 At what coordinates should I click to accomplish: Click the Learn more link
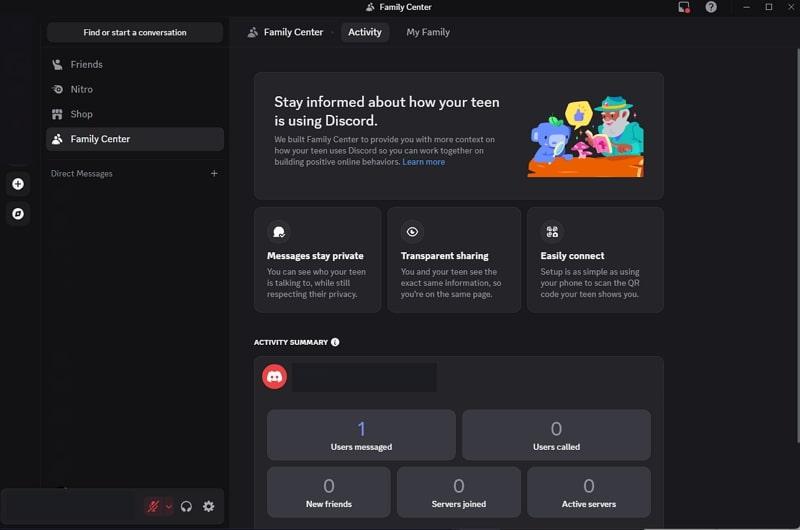[x=423, y=162]
